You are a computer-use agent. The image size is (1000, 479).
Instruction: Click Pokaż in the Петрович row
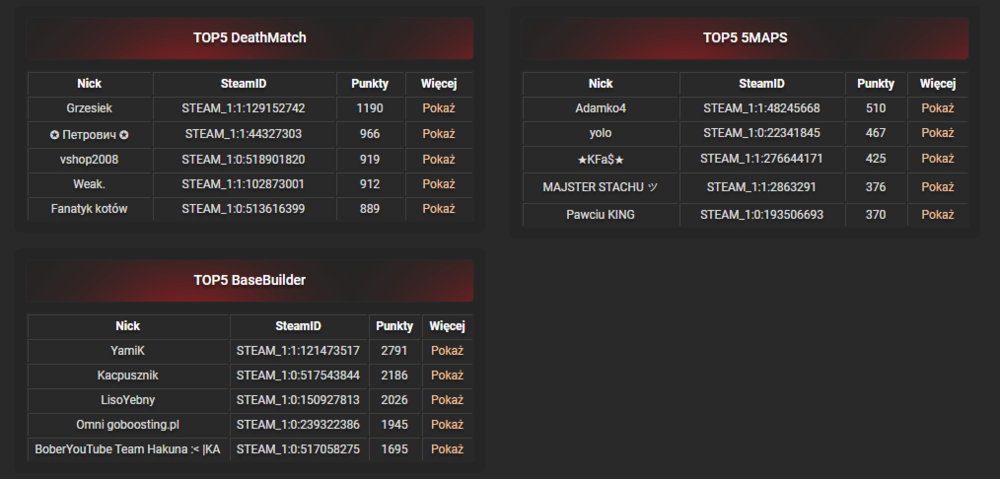(x=438, y=134)
